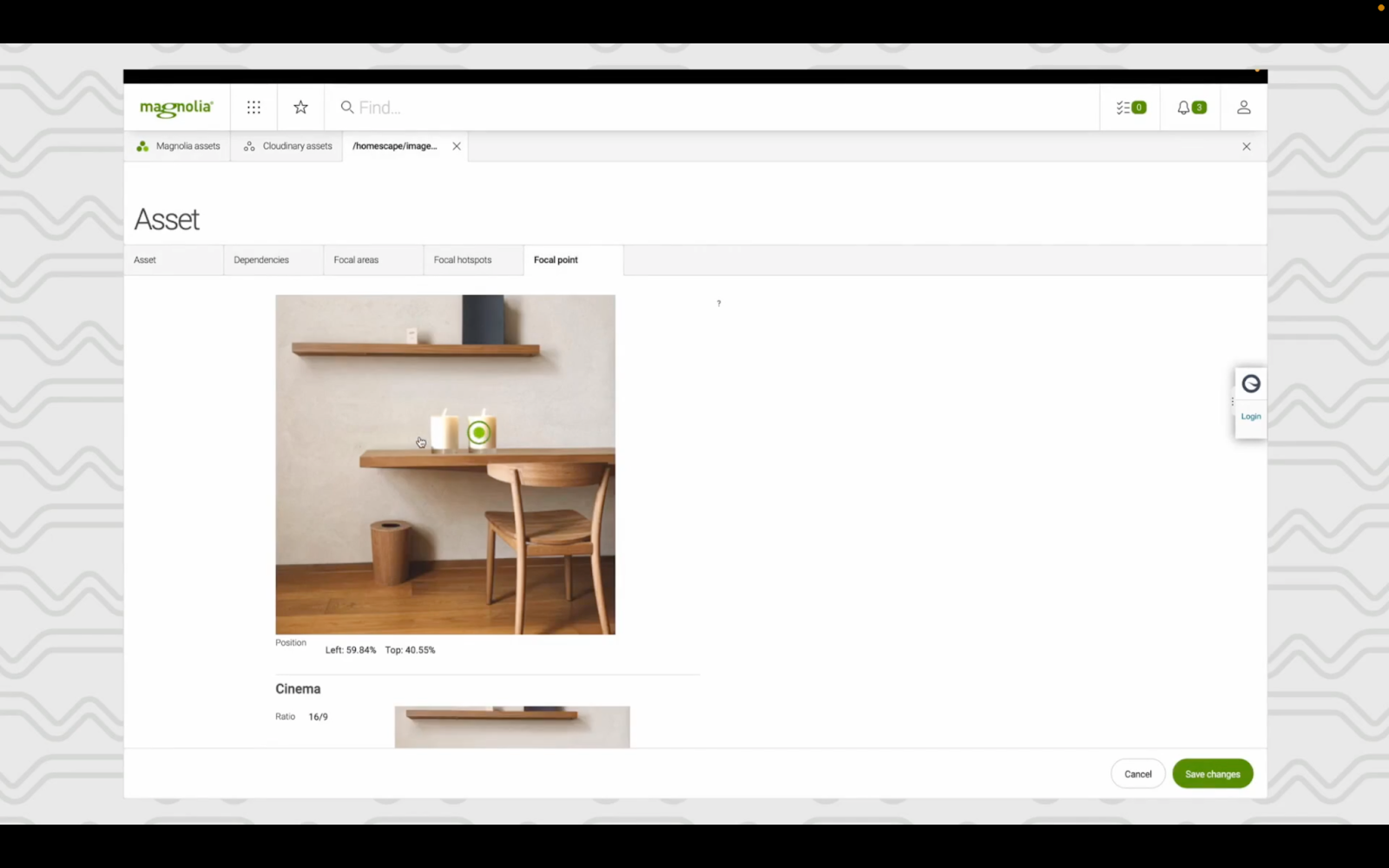Image resolution: width=1389 pixels, height=868 pixels.
Task: Click the search magnifier icon
Action: click(347, 108)
